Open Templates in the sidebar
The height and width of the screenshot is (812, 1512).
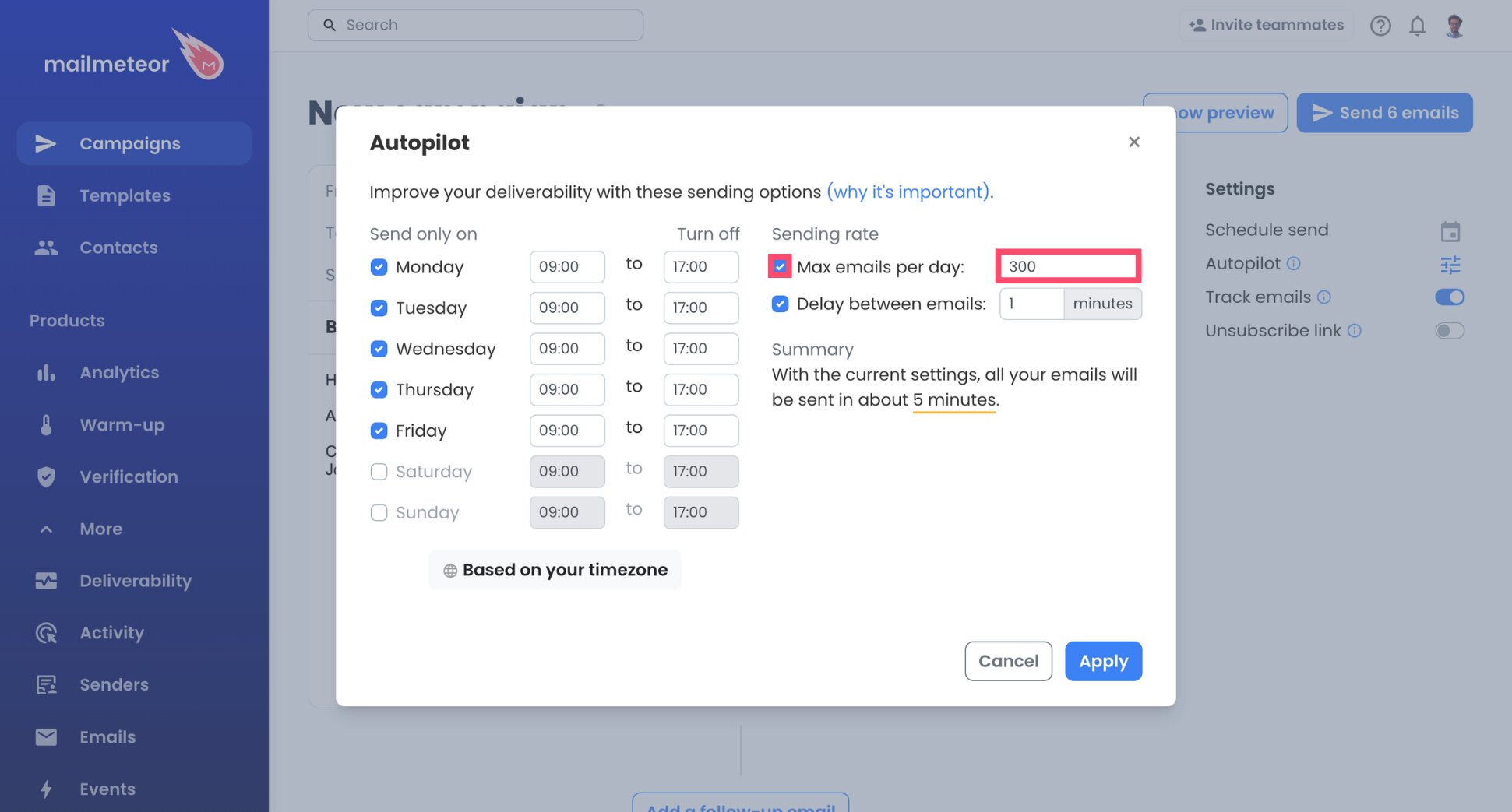pyautogui.click(x=125, y=195)
